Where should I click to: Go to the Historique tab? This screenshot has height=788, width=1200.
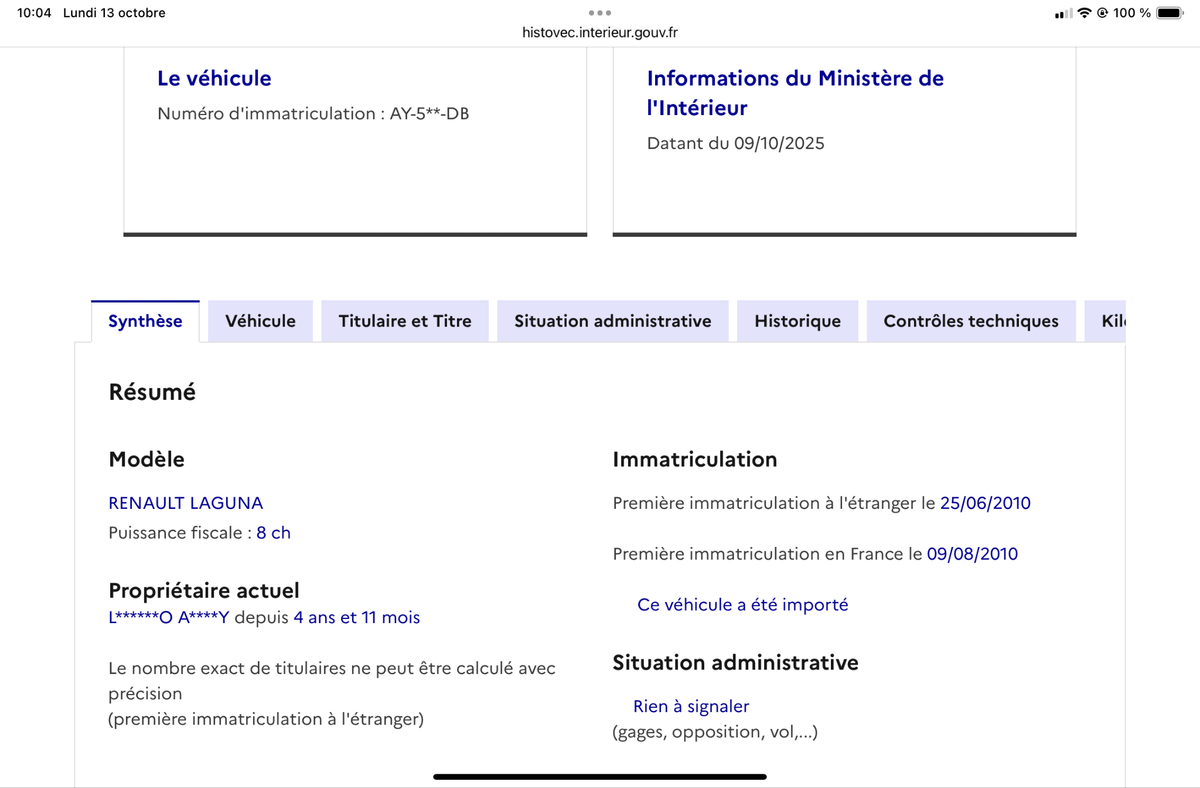[x=798, y=321]
